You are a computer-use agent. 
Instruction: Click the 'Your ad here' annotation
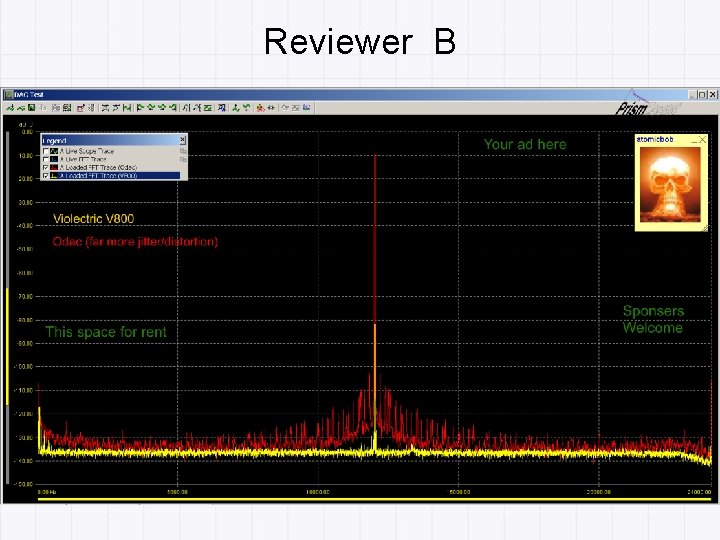click(525, 145)
